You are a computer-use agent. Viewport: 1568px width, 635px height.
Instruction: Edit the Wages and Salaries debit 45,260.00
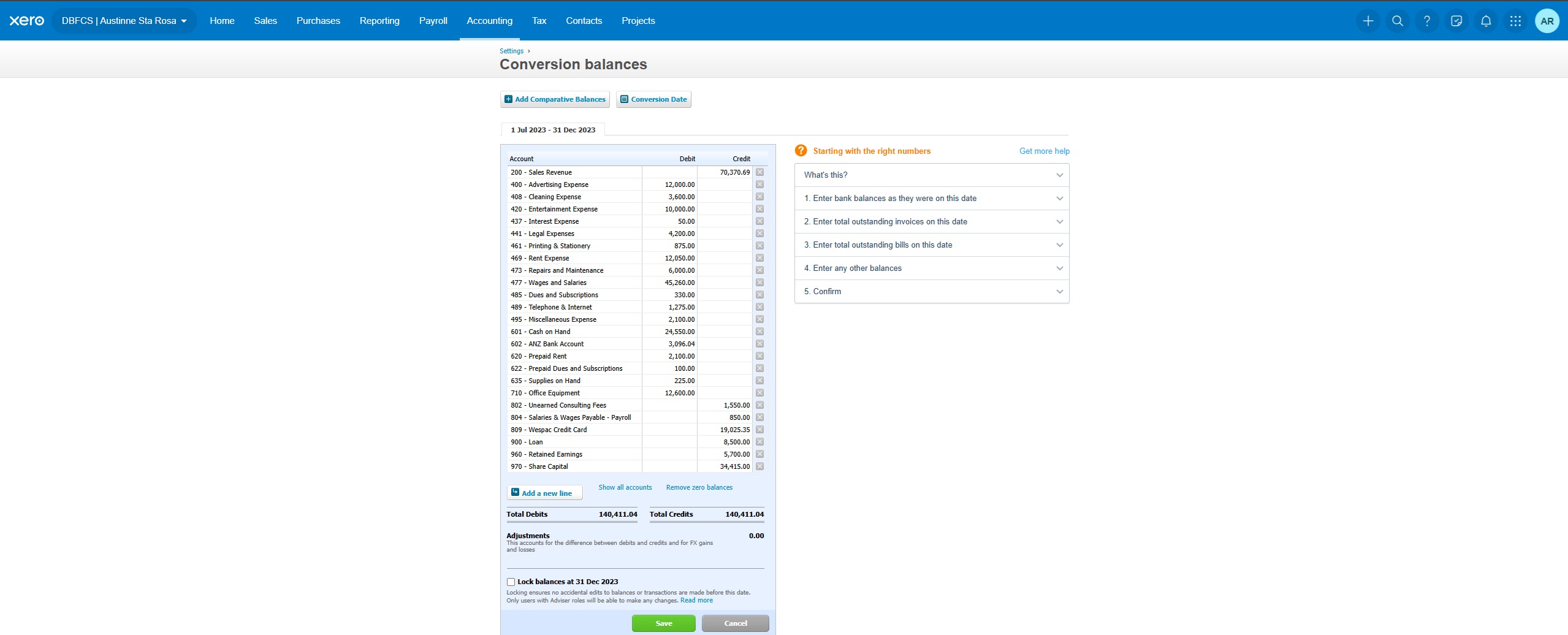coord(670,283)
